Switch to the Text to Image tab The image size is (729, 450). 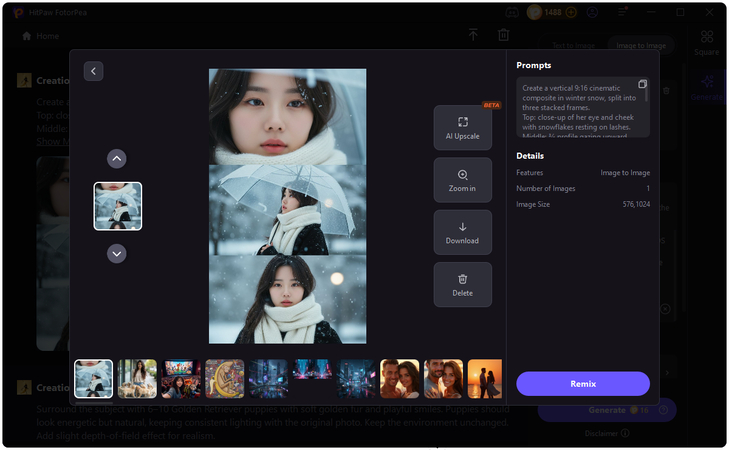[573, 46]
